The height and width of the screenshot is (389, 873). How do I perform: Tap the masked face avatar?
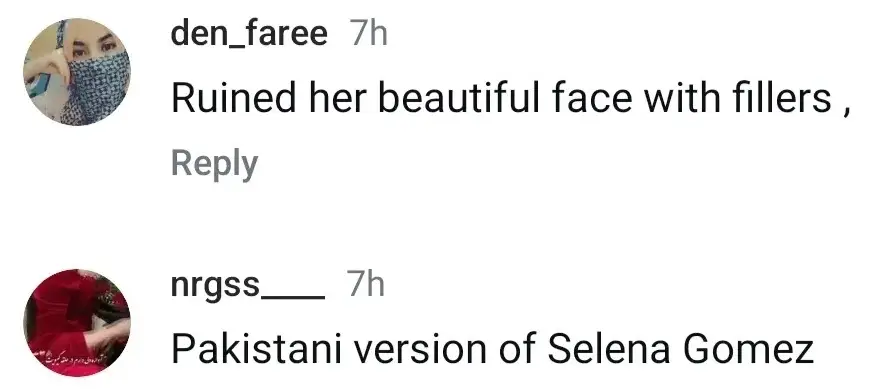click(x=77, y=72)
